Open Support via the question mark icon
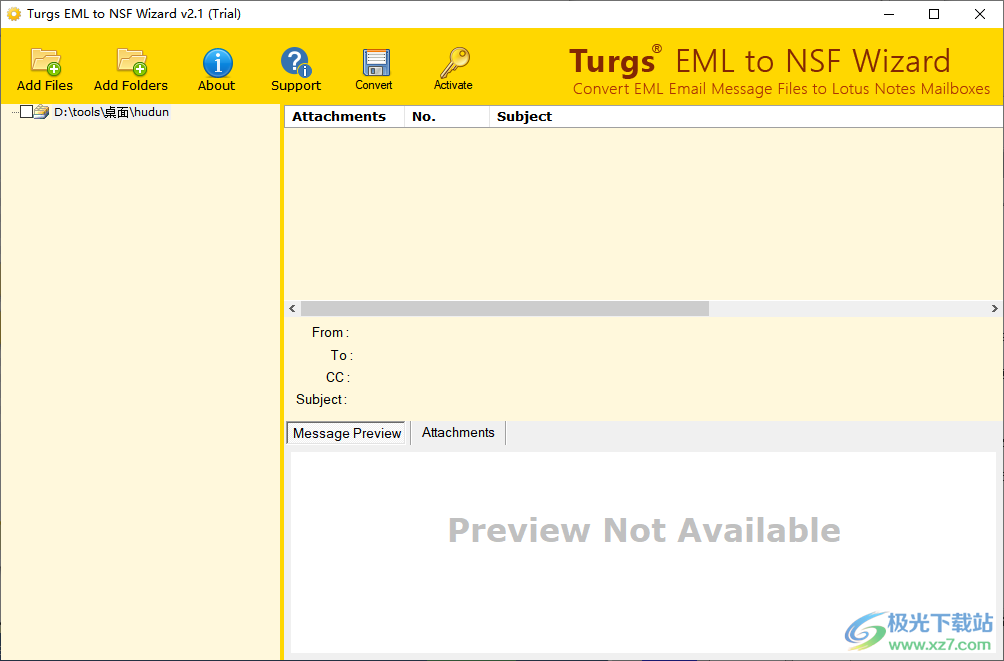 click(x=295, y=68)
